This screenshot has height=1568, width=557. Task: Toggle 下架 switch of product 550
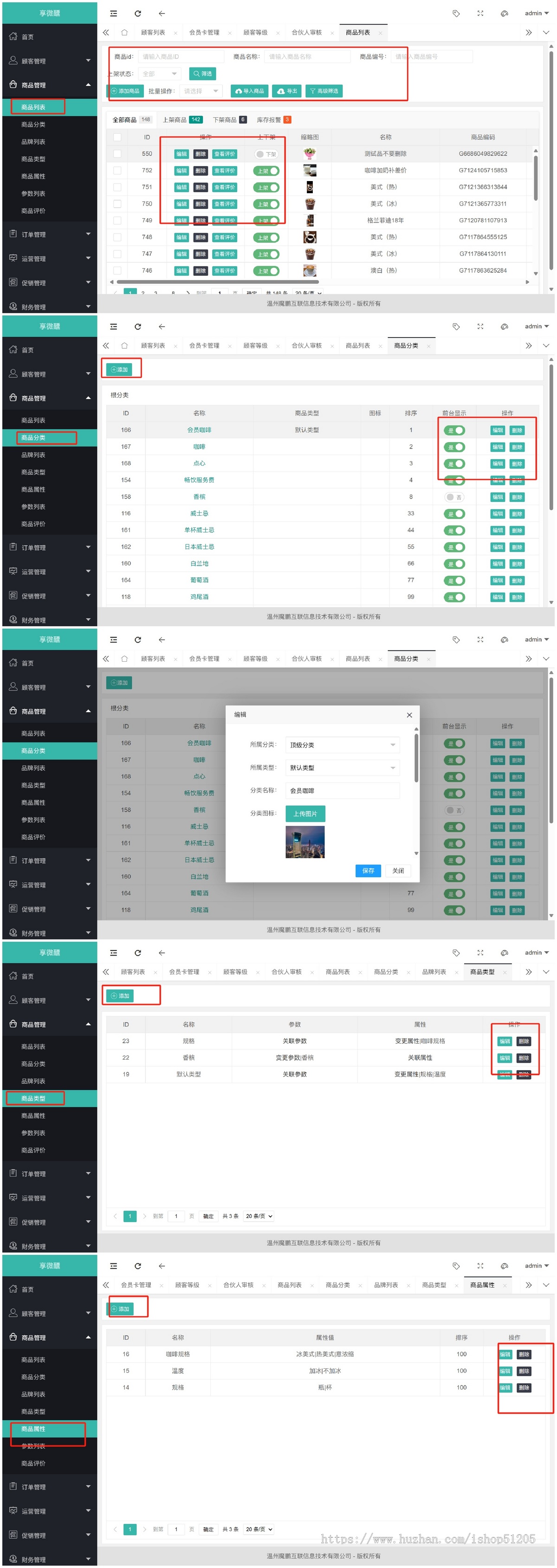[x=266, y=154]
